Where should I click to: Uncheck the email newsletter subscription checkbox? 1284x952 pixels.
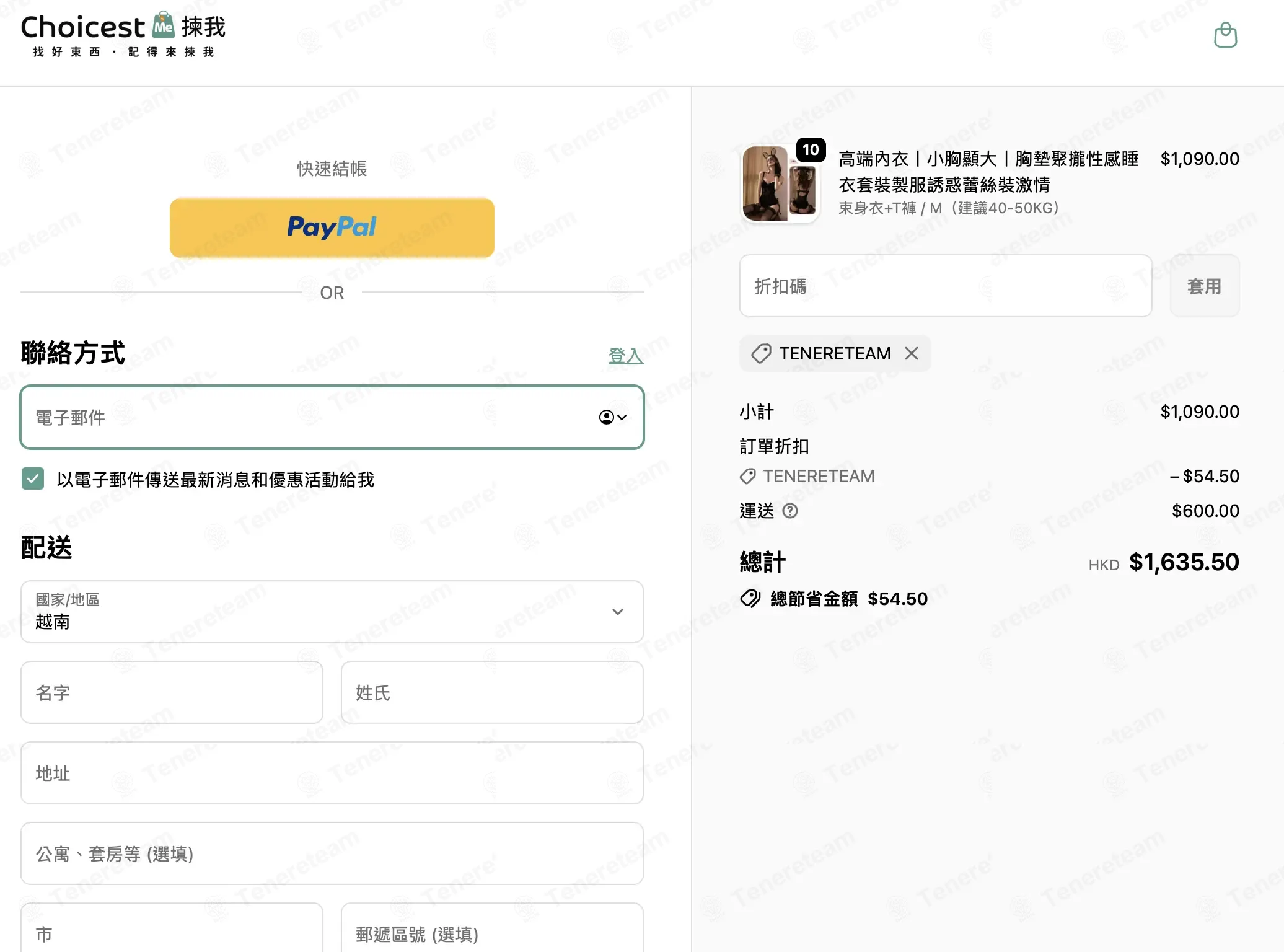coord(33,479)
